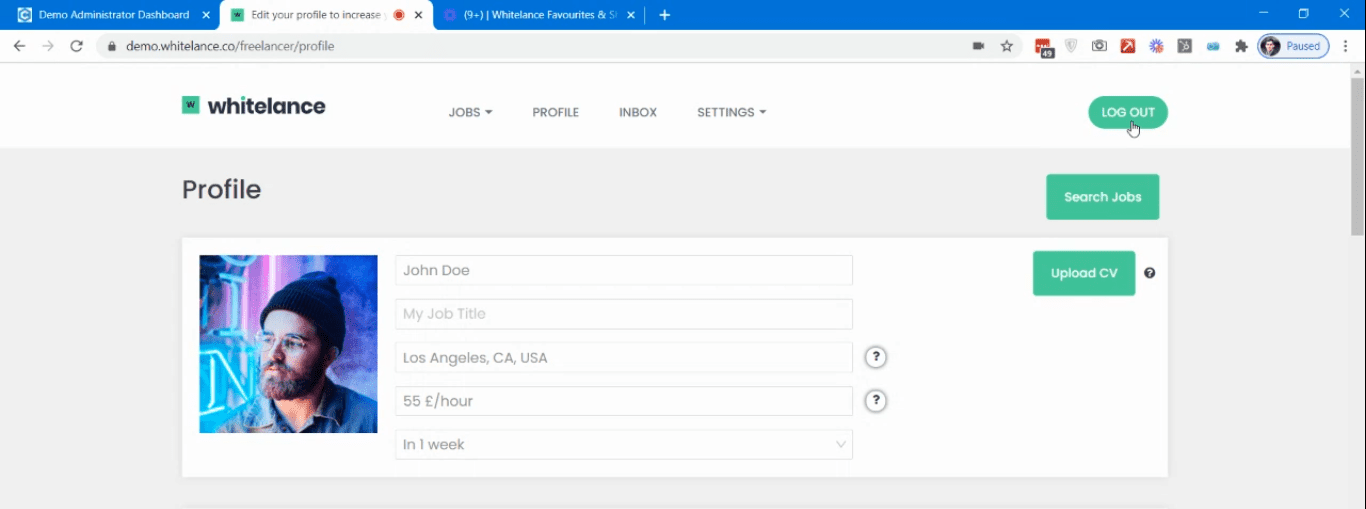Viewport: 1366px width, 509px height.
Task: Expand the JOBS dropdown menu
Action: 470,112
